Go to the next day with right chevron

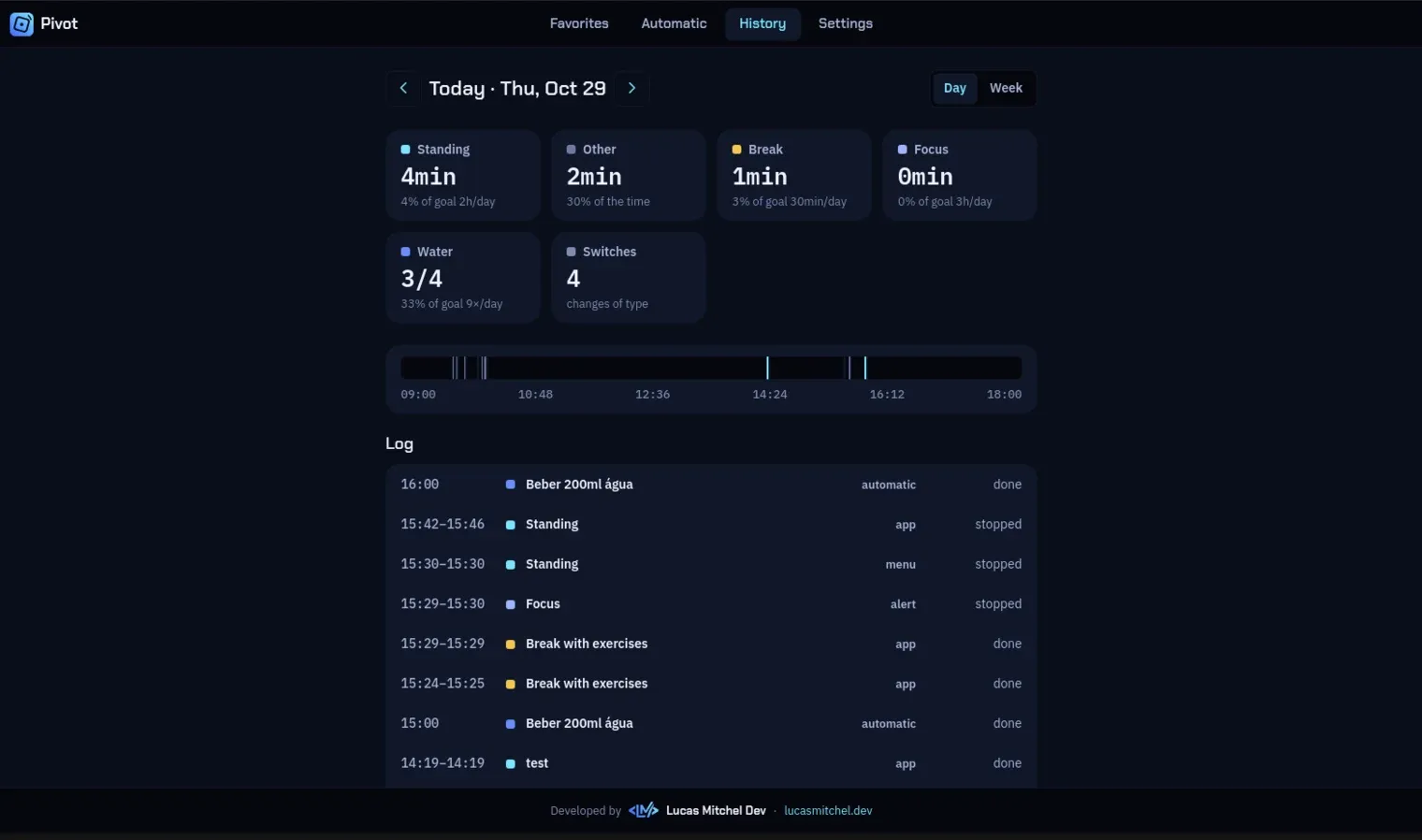[632, 88]
